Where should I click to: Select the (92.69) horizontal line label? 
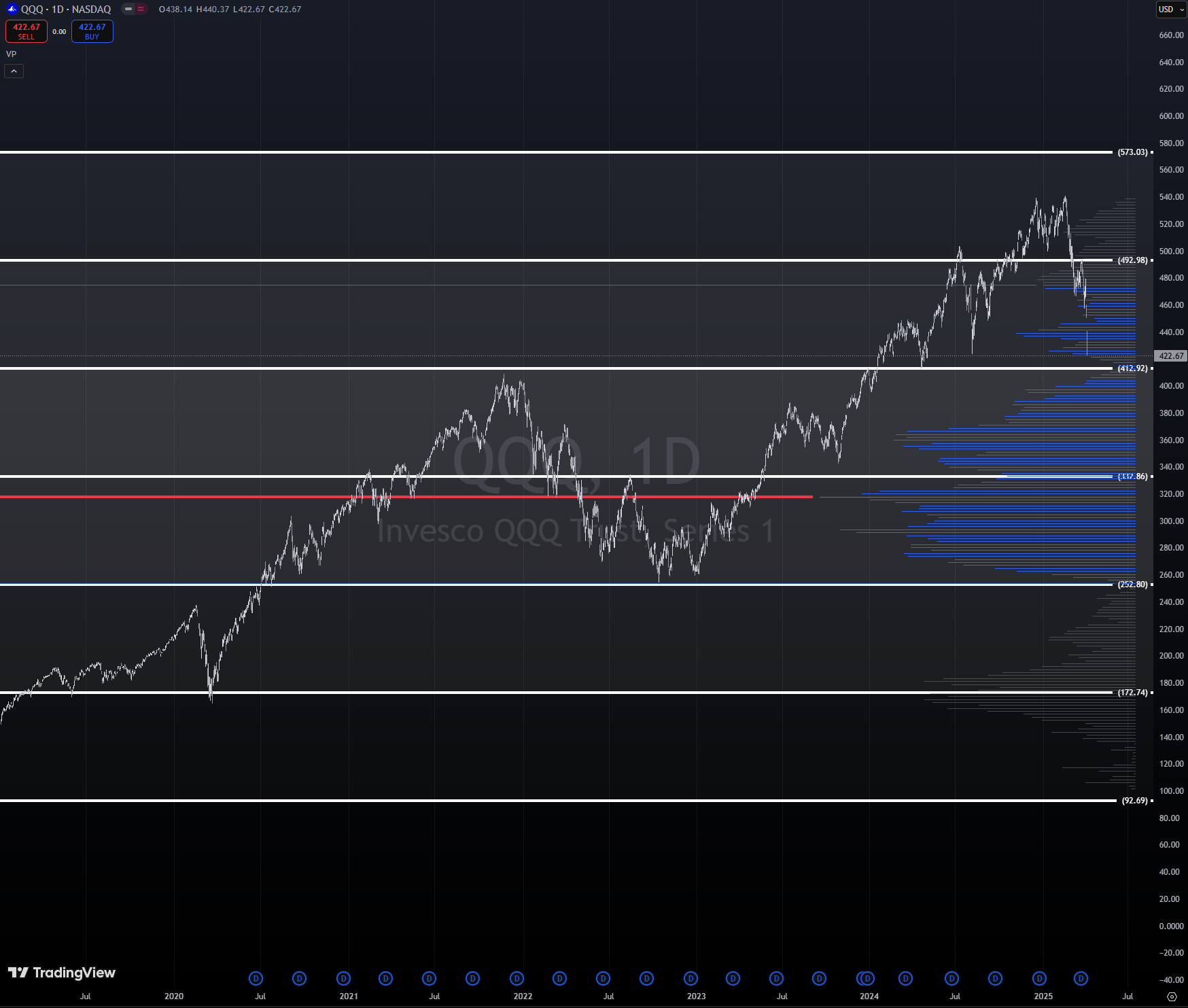(x=1134, y=801)
